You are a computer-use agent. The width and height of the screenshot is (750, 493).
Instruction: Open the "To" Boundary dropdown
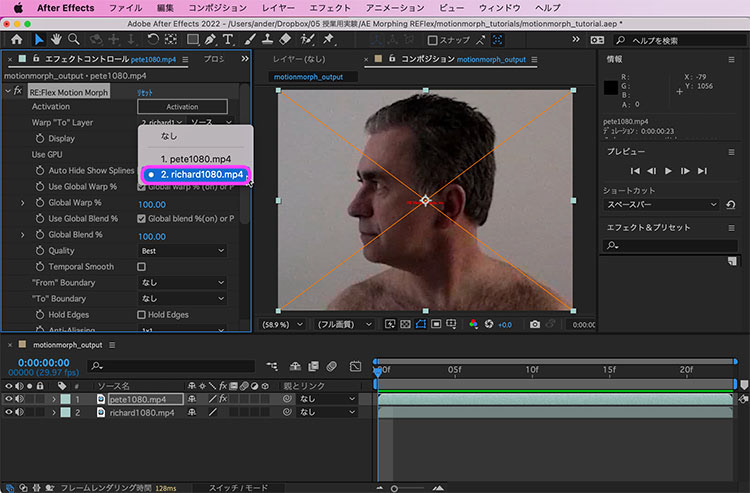pos(182,298)
